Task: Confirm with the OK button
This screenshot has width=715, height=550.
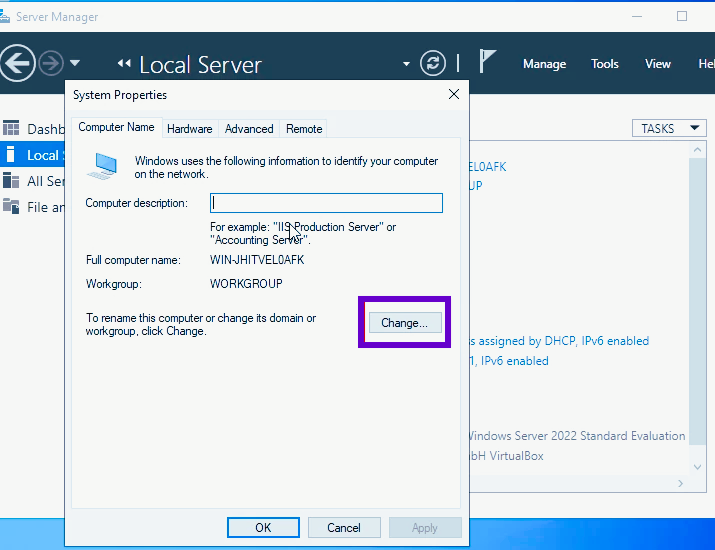Action: 263,528
